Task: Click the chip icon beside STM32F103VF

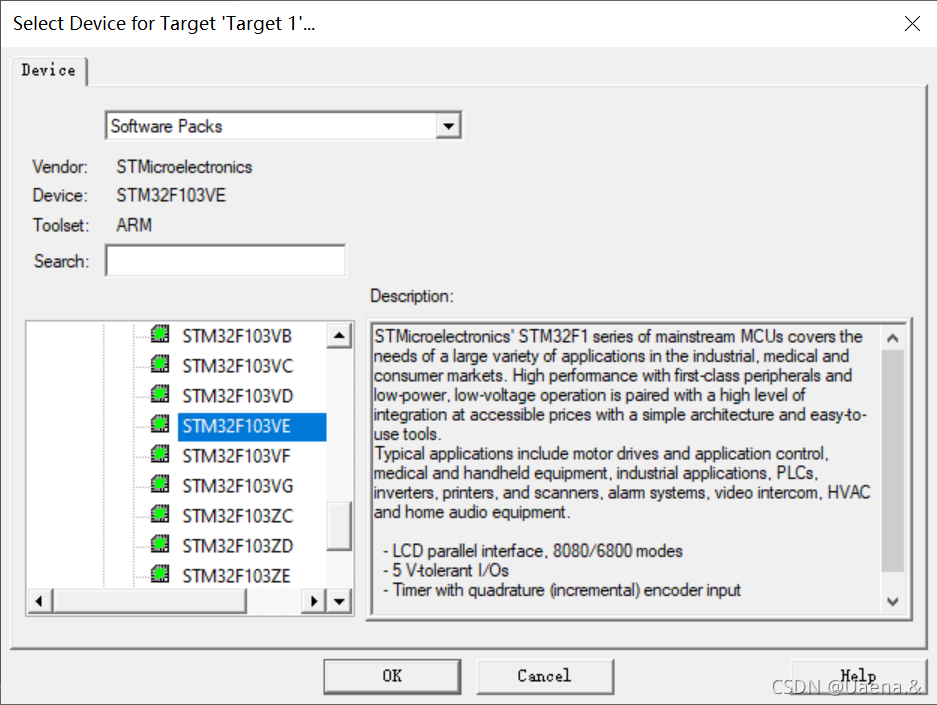Action: point(160,453)
